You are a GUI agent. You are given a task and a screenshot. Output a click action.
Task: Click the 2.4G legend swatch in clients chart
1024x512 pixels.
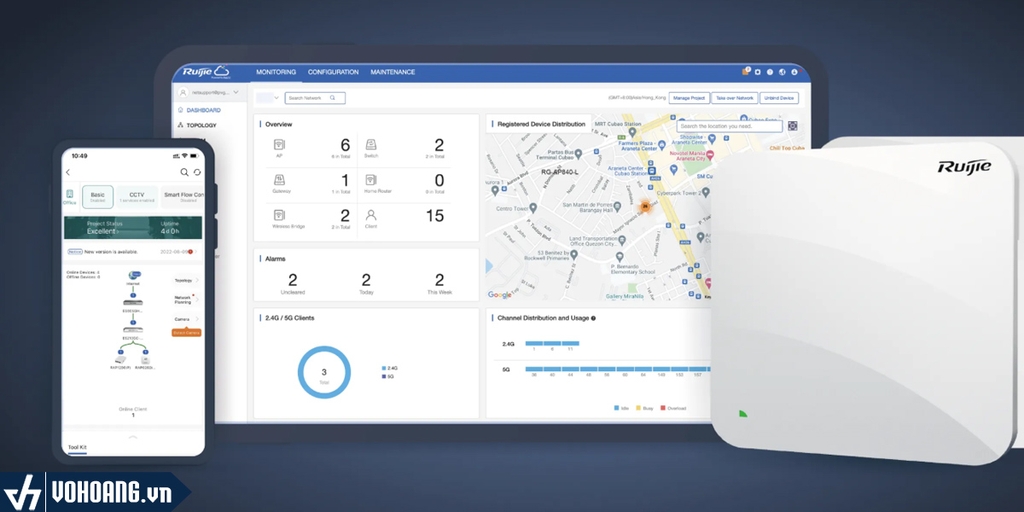[x=384, y=368]
